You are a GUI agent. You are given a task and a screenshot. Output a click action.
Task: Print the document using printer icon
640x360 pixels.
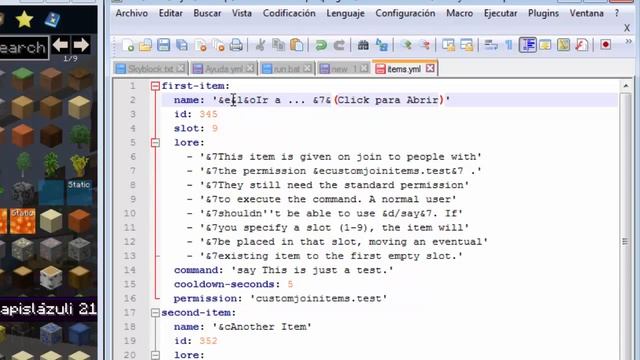click(x=236, y=45)
